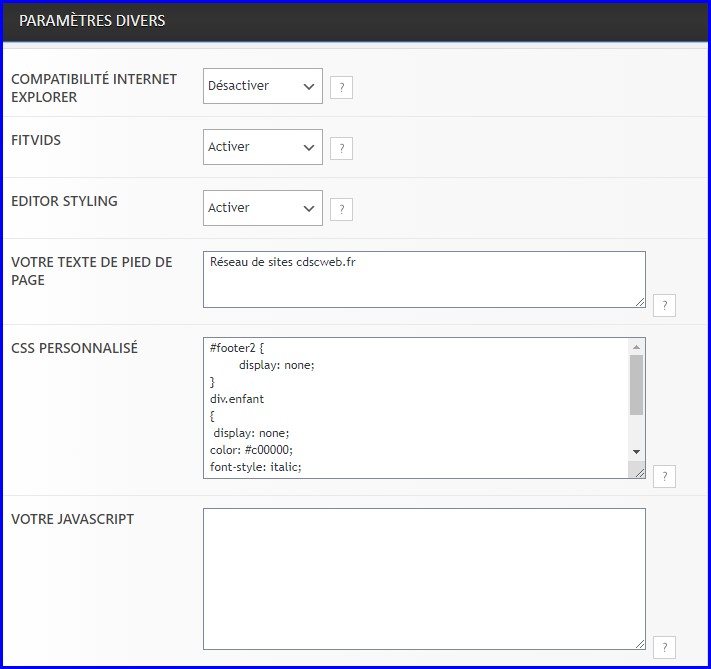
Task: Click the Editor Styling help icon
Action: (341, 210)
